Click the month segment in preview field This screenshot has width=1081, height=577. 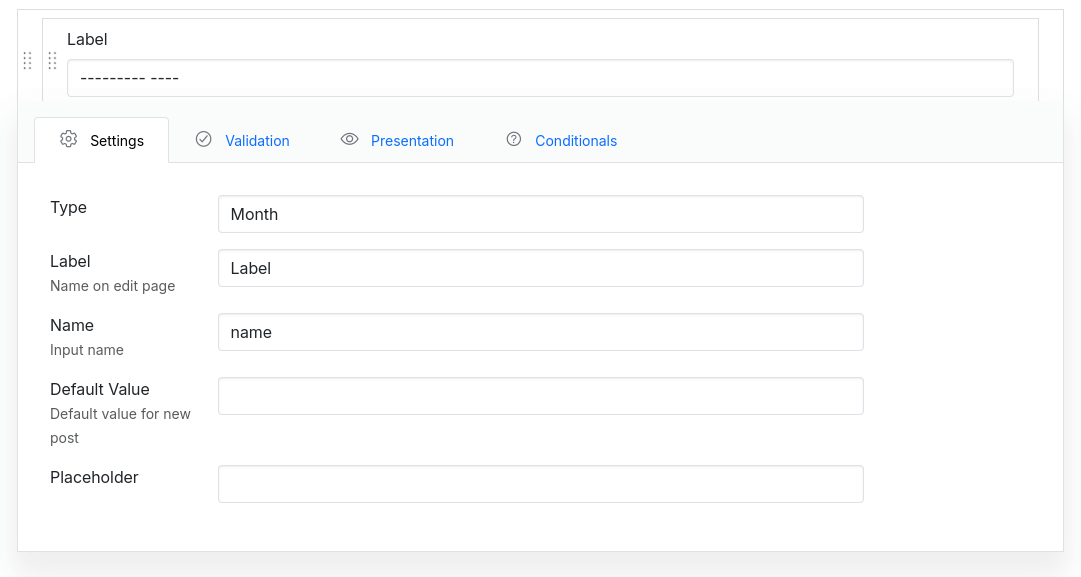(112, 78)
